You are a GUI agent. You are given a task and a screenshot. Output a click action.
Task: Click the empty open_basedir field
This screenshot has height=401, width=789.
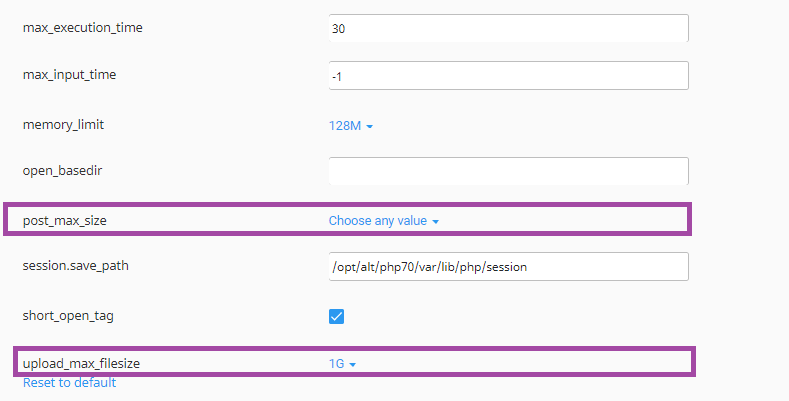click(508, 171)
